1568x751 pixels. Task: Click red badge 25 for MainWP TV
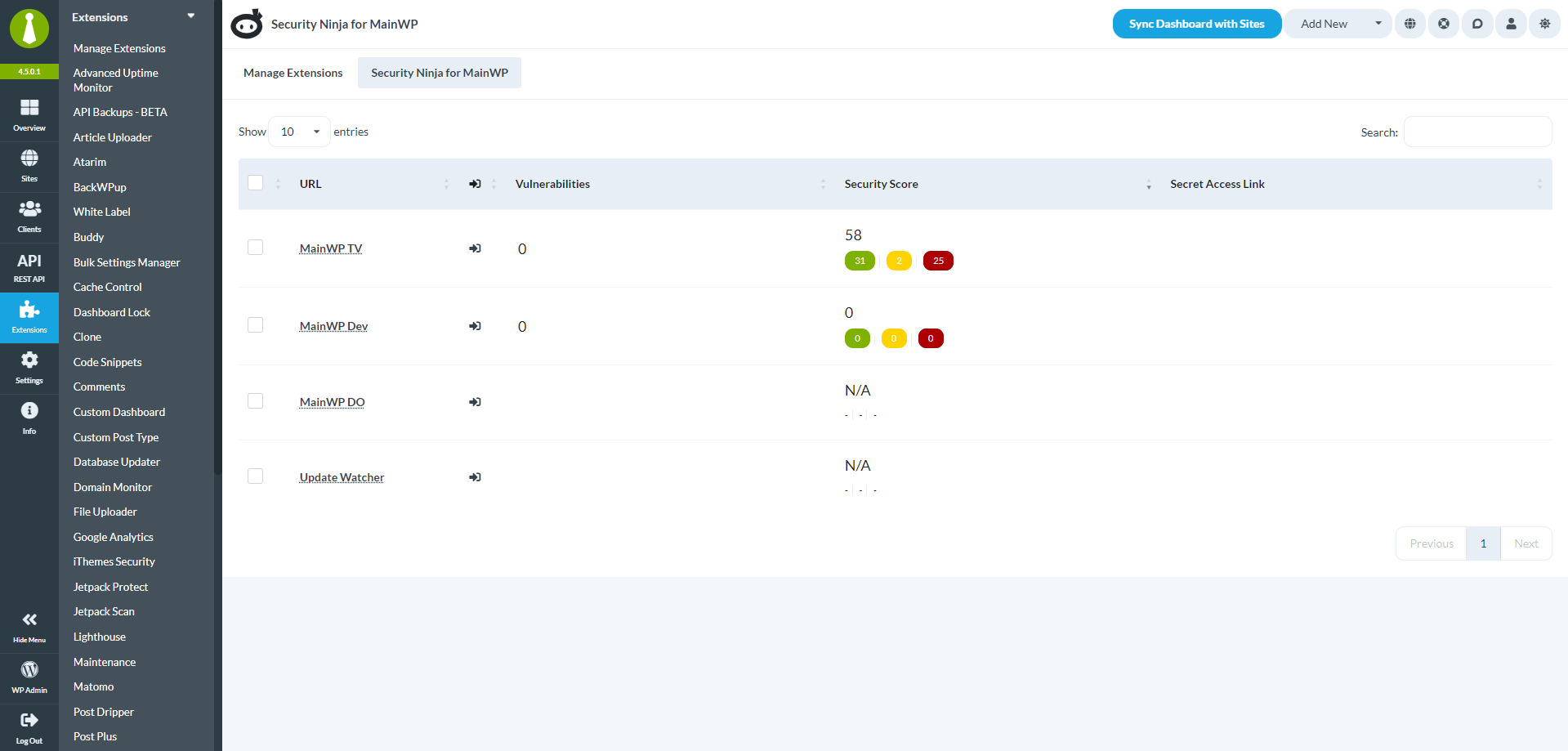[938, 261]
